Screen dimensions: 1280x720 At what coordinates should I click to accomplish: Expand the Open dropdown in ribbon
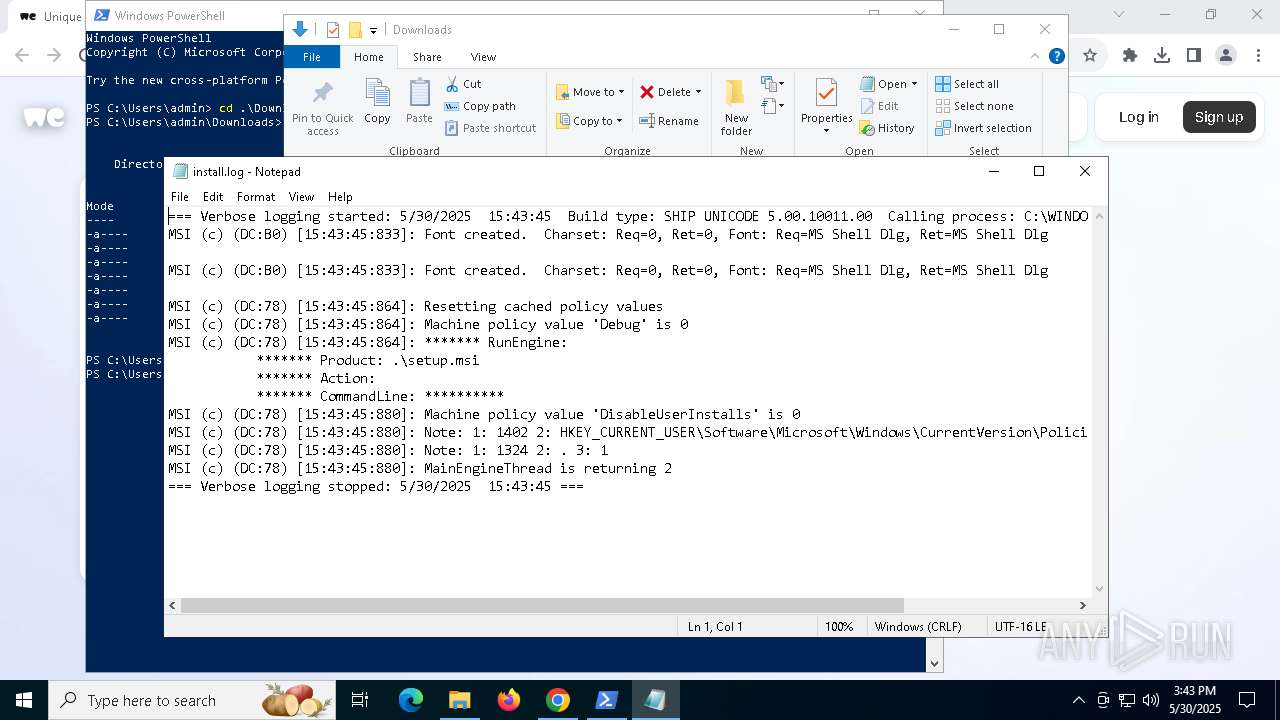[914, 84]
